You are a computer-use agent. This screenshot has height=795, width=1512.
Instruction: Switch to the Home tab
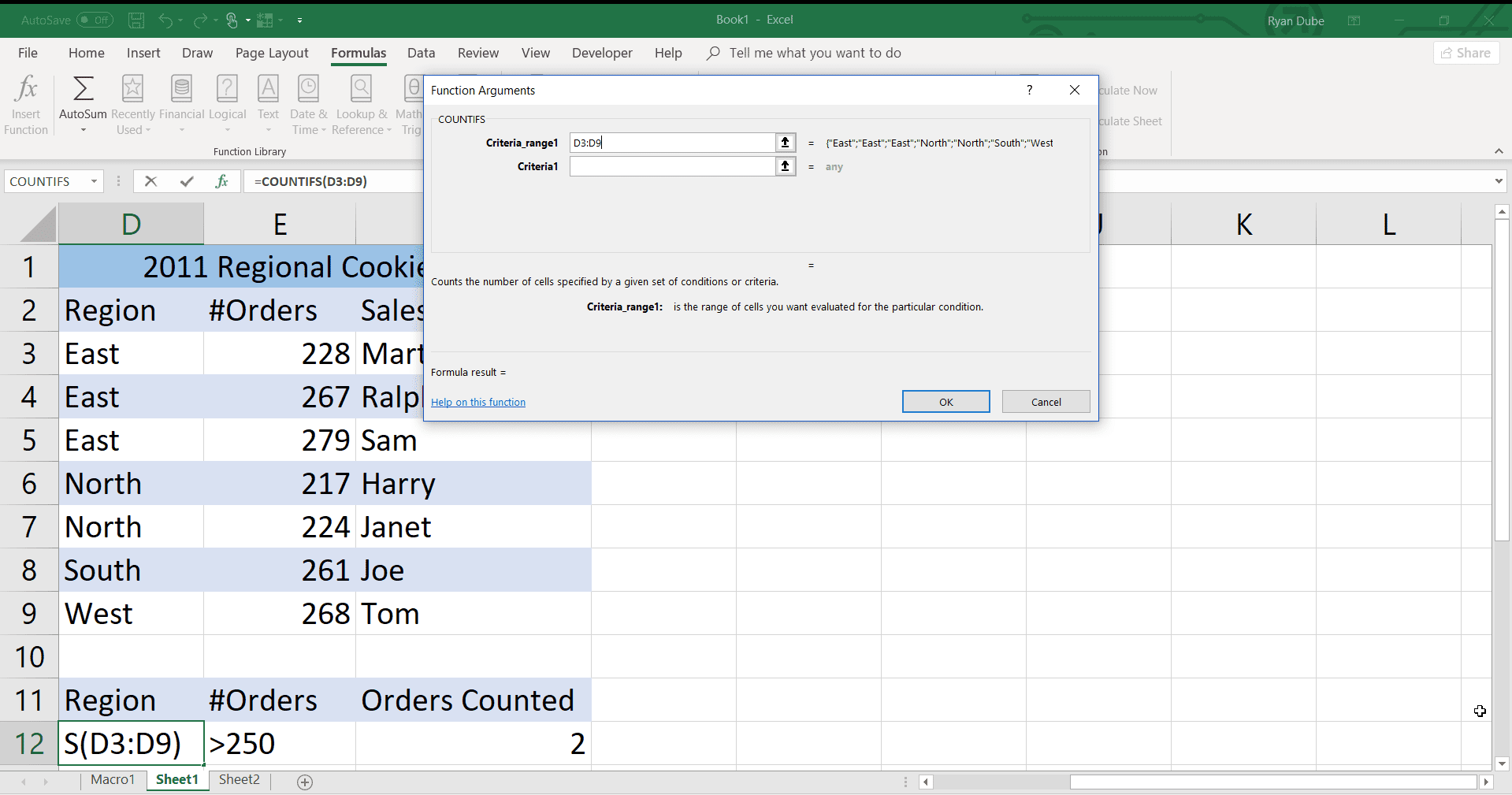coord(87,53)
